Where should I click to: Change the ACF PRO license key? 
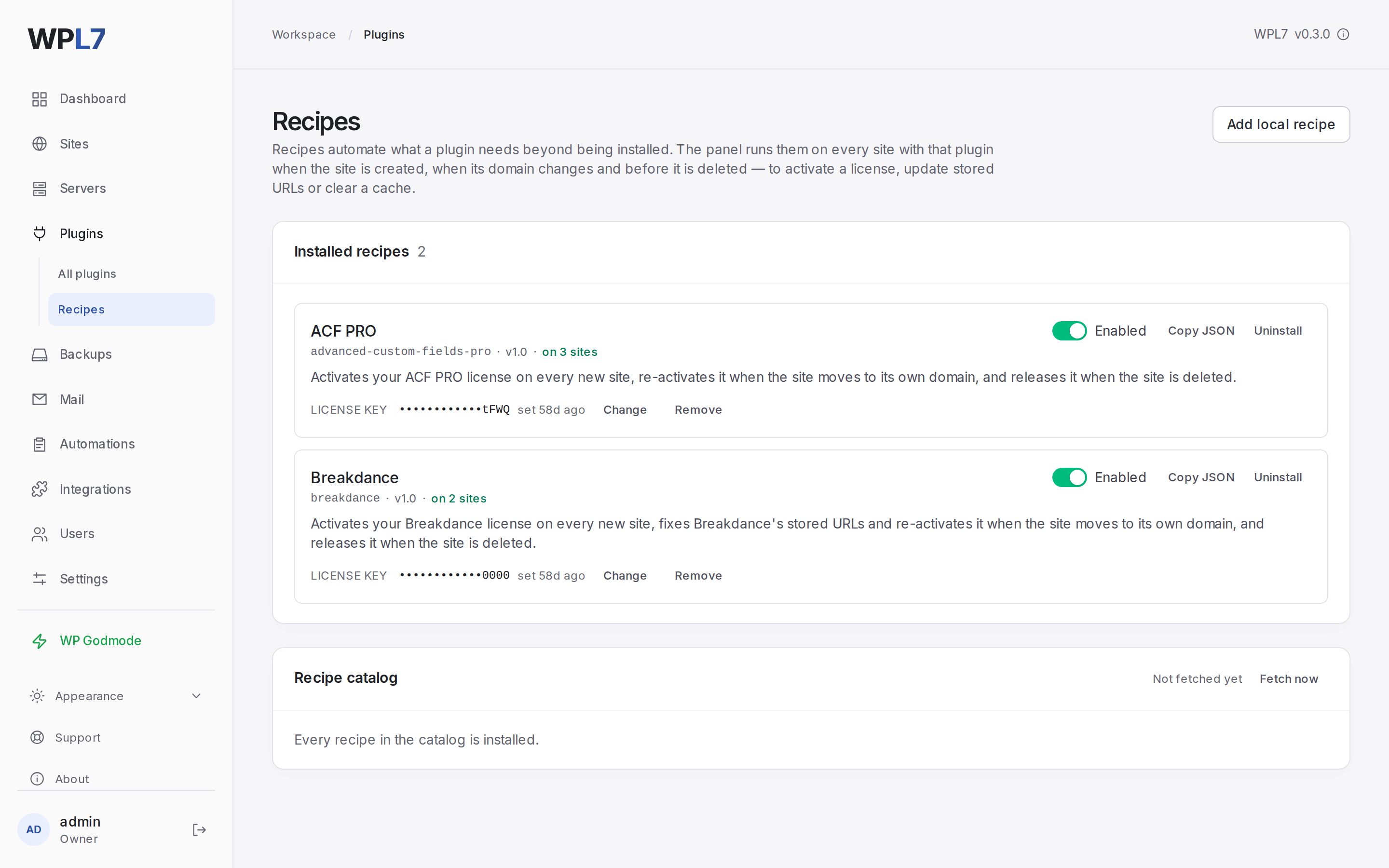click(625, 410)
